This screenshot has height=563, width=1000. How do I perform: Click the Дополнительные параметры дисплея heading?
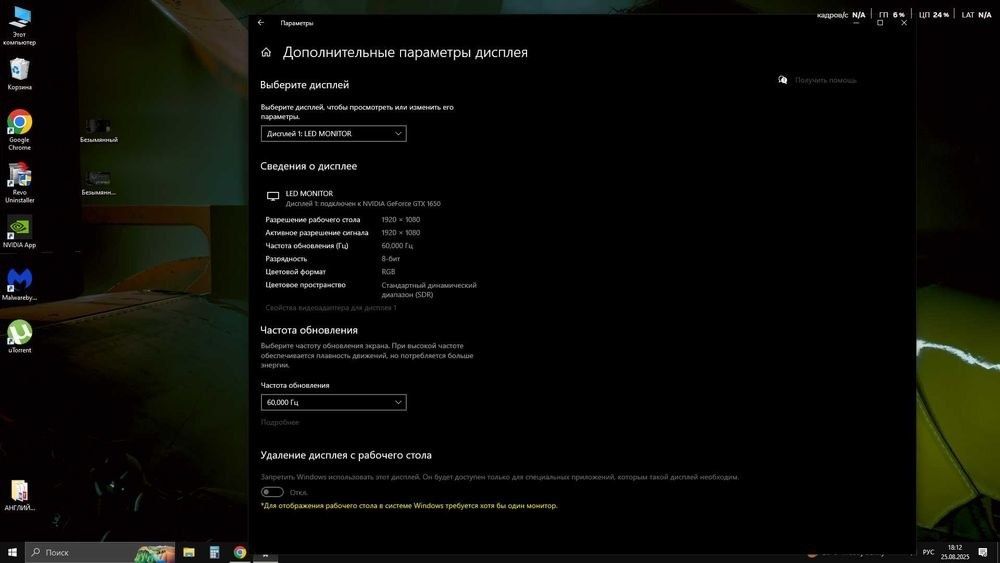(405, 52)
